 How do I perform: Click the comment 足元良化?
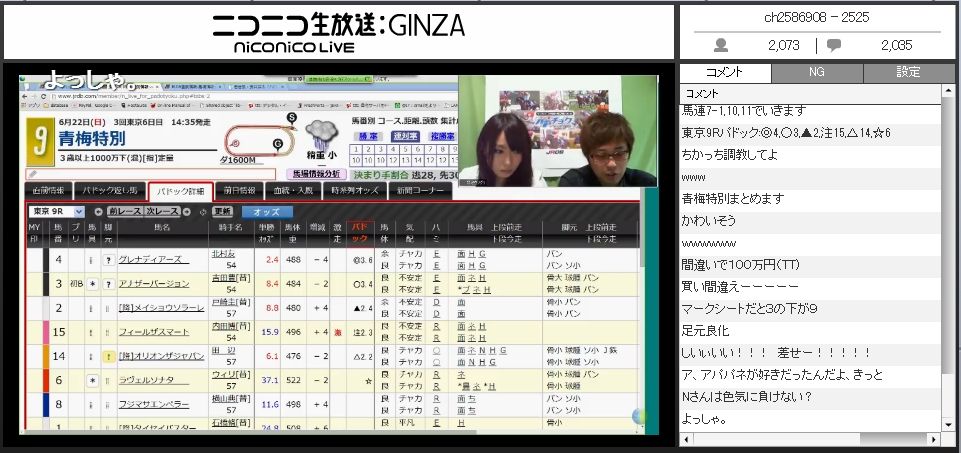coord(705,331)
